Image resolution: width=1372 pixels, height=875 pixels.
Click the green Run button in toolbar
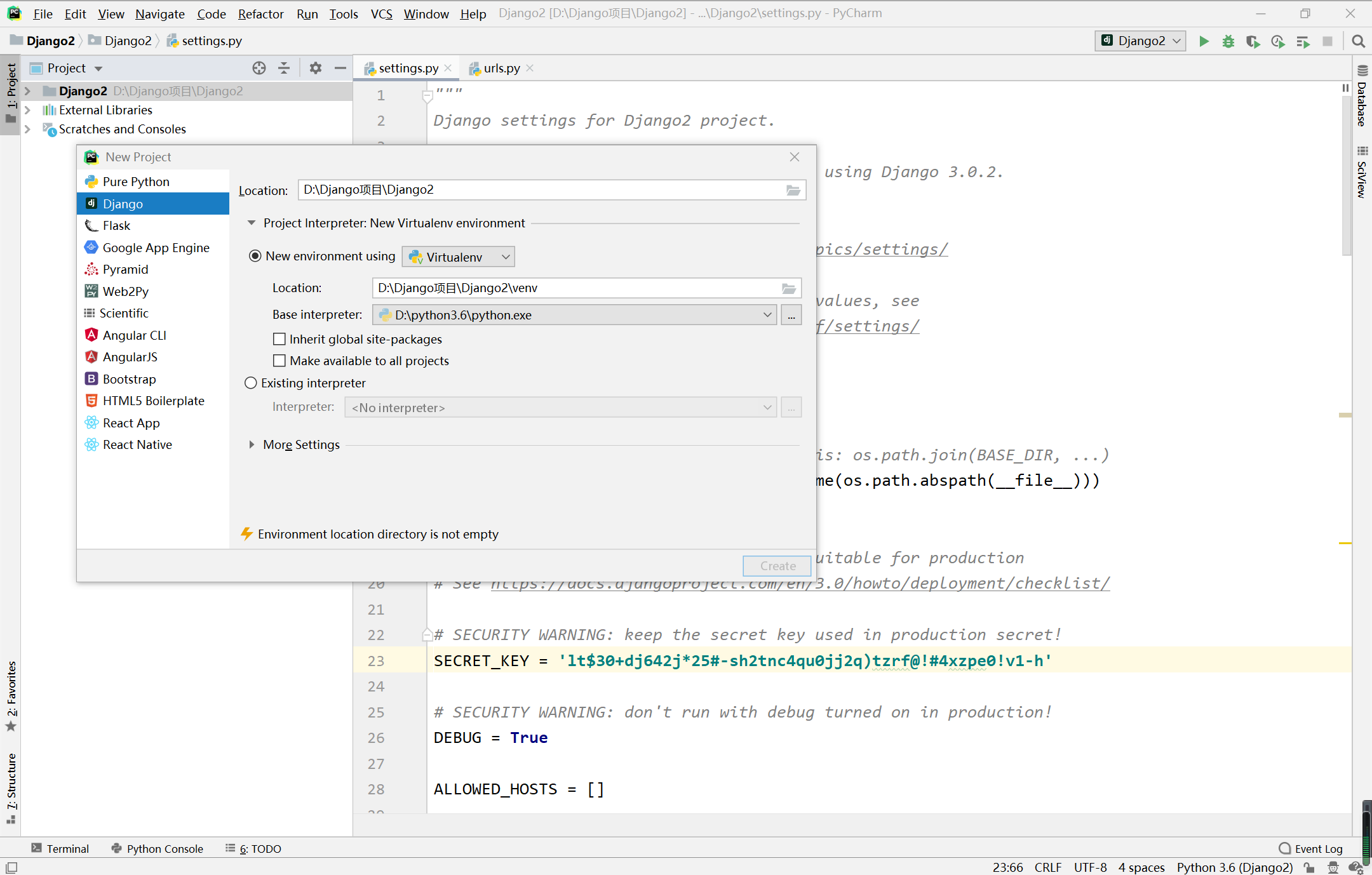click(1204, 41)
